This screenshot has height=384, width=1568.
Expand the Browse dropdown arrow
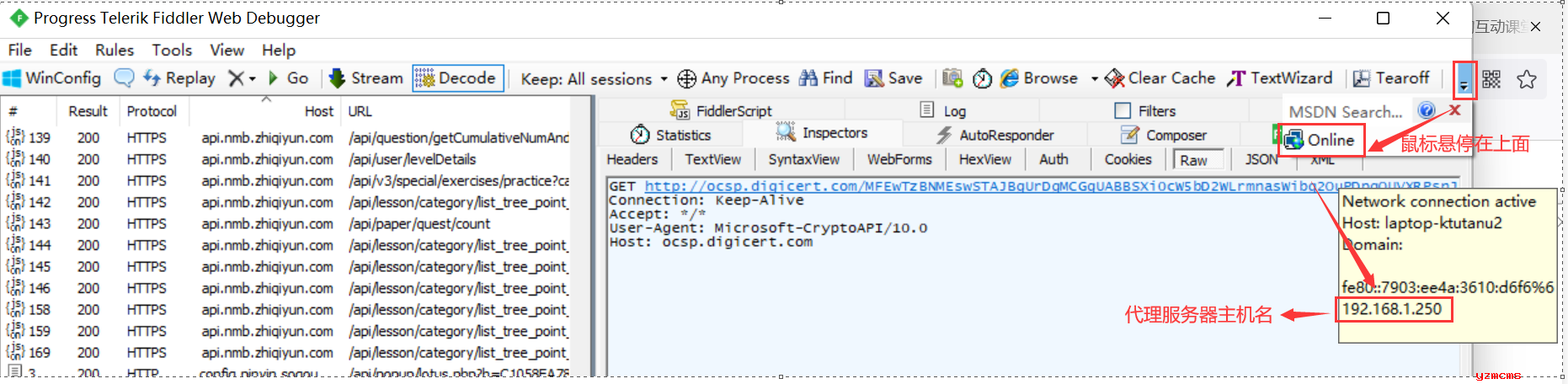[1094, 79]
